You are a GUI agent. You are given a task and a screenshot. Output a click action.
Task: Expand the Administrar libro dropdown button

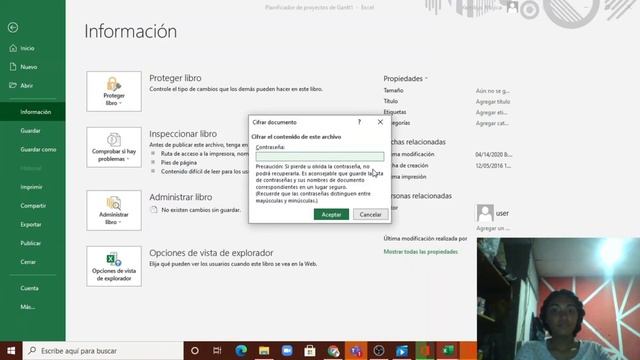tap(114, 211)
